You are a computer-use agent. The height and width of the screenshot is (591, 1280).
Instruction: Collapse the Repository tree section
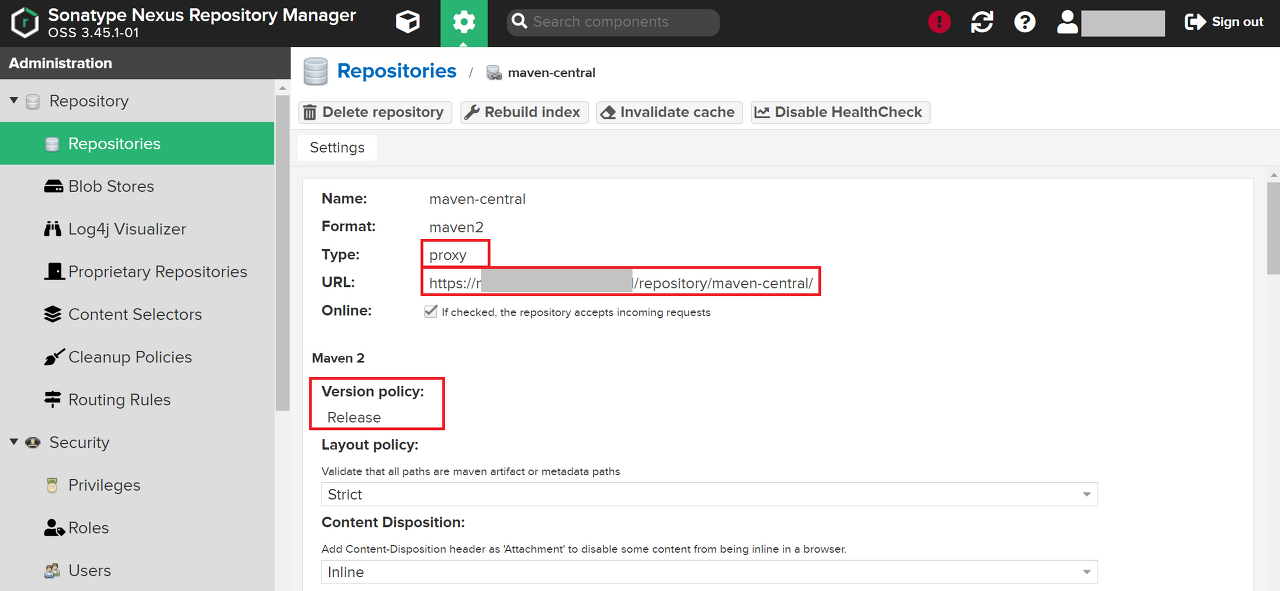point(14,101)
